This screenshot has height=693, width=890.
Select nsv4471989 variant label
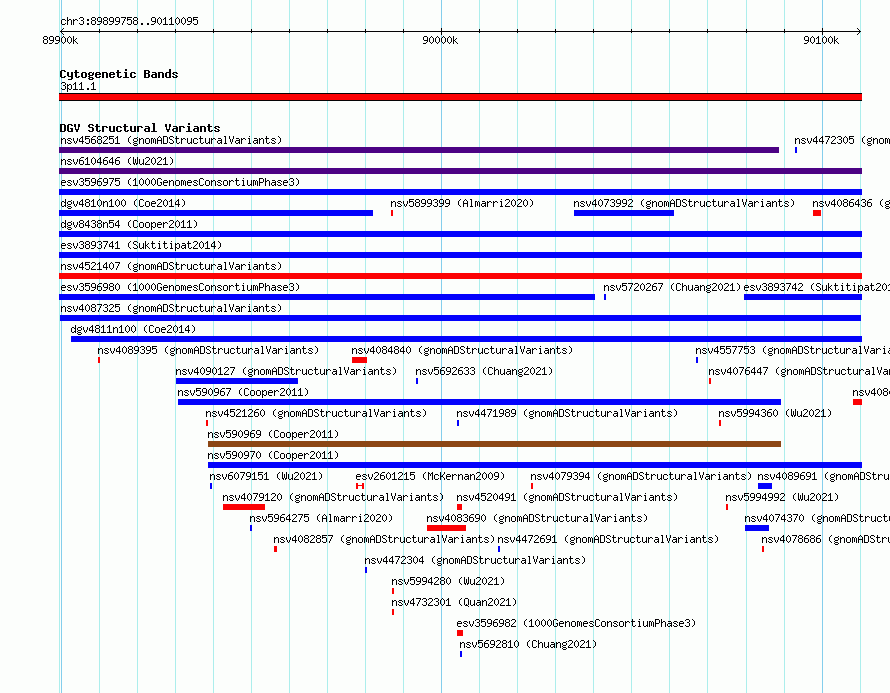[x=567, y=413]
